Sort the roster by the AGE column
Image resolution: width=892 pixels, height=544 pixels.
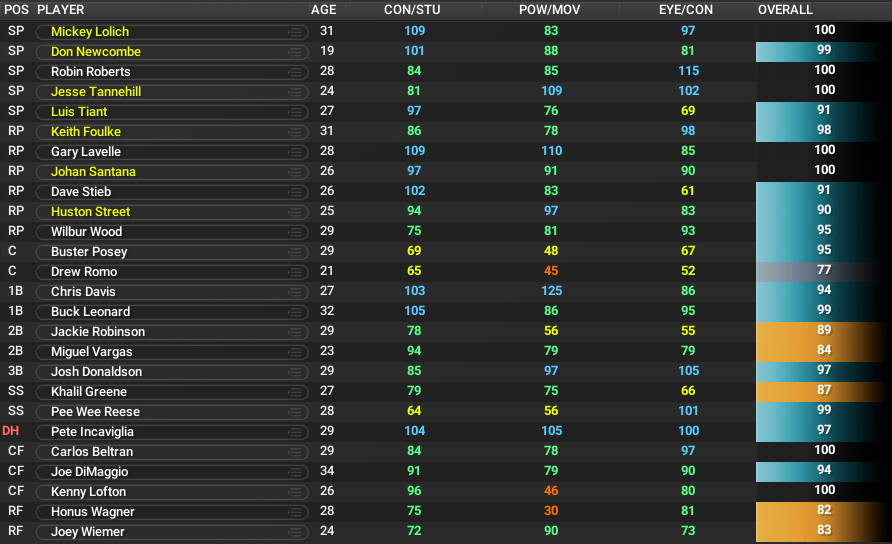324,10
